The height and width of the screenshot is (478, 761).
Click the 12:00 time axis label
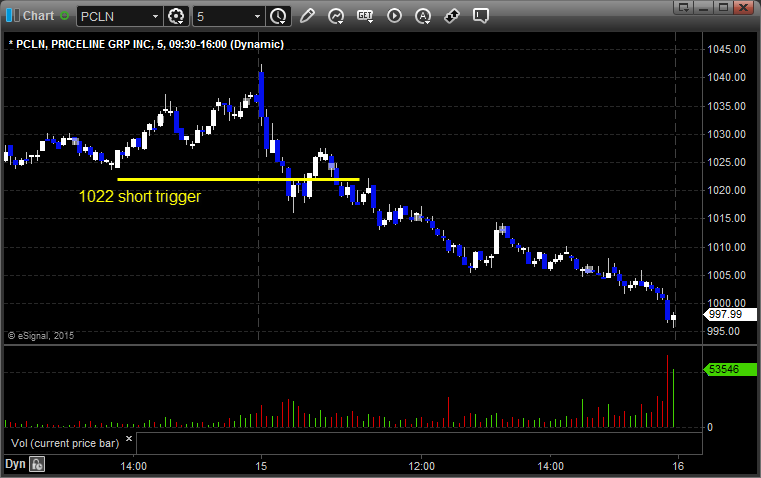(x=421, y=466)
